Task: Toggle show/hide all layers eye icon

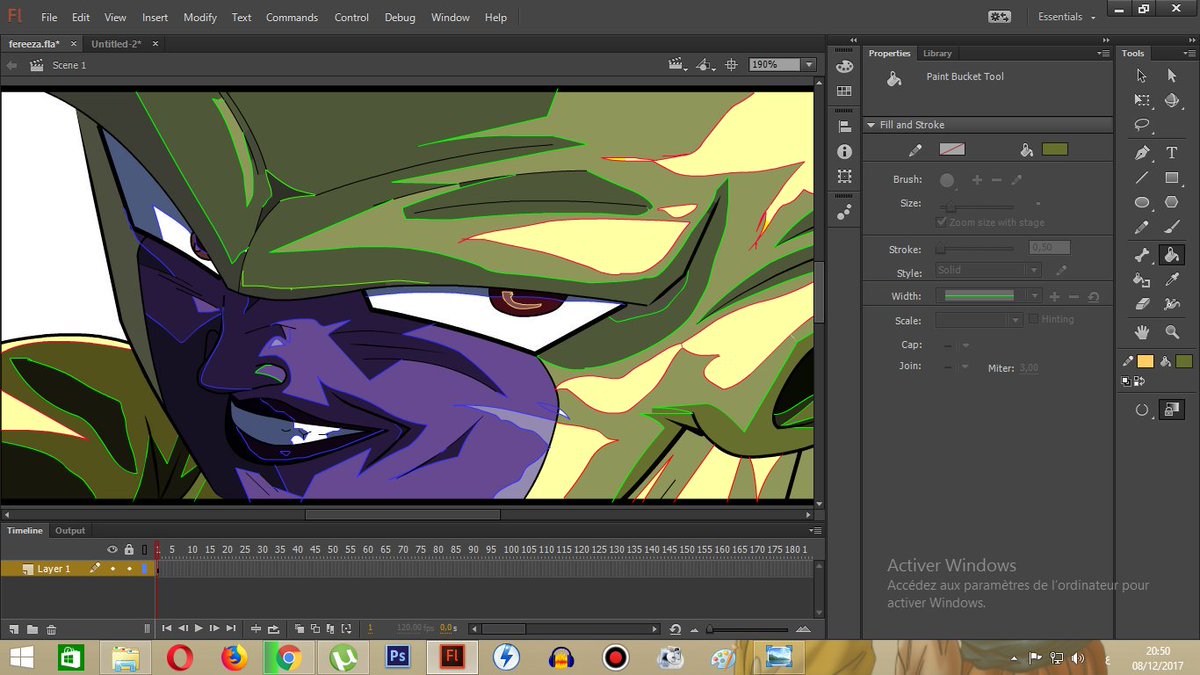Action: point(112,550)
